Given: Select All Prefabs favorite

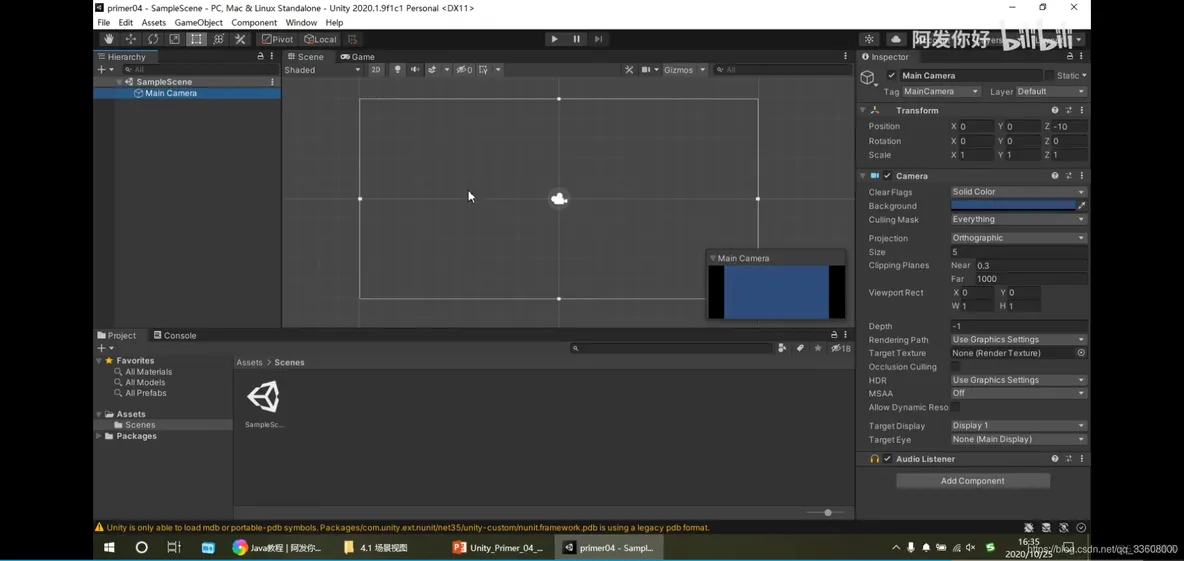Looking at the screenshot, I should (146, 393).
